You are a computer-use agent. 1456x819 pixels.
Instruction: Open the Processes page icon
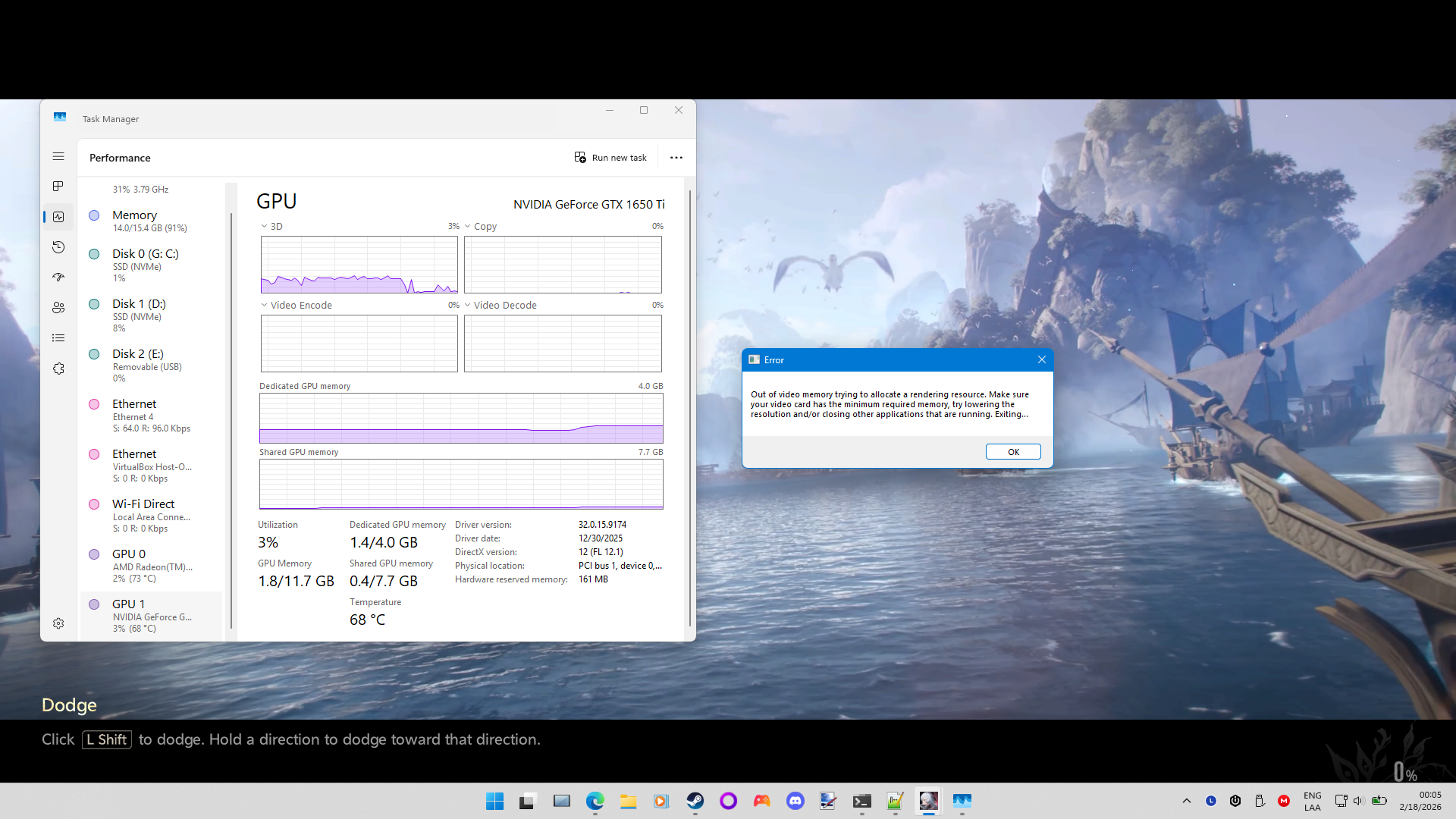(58, 187)
